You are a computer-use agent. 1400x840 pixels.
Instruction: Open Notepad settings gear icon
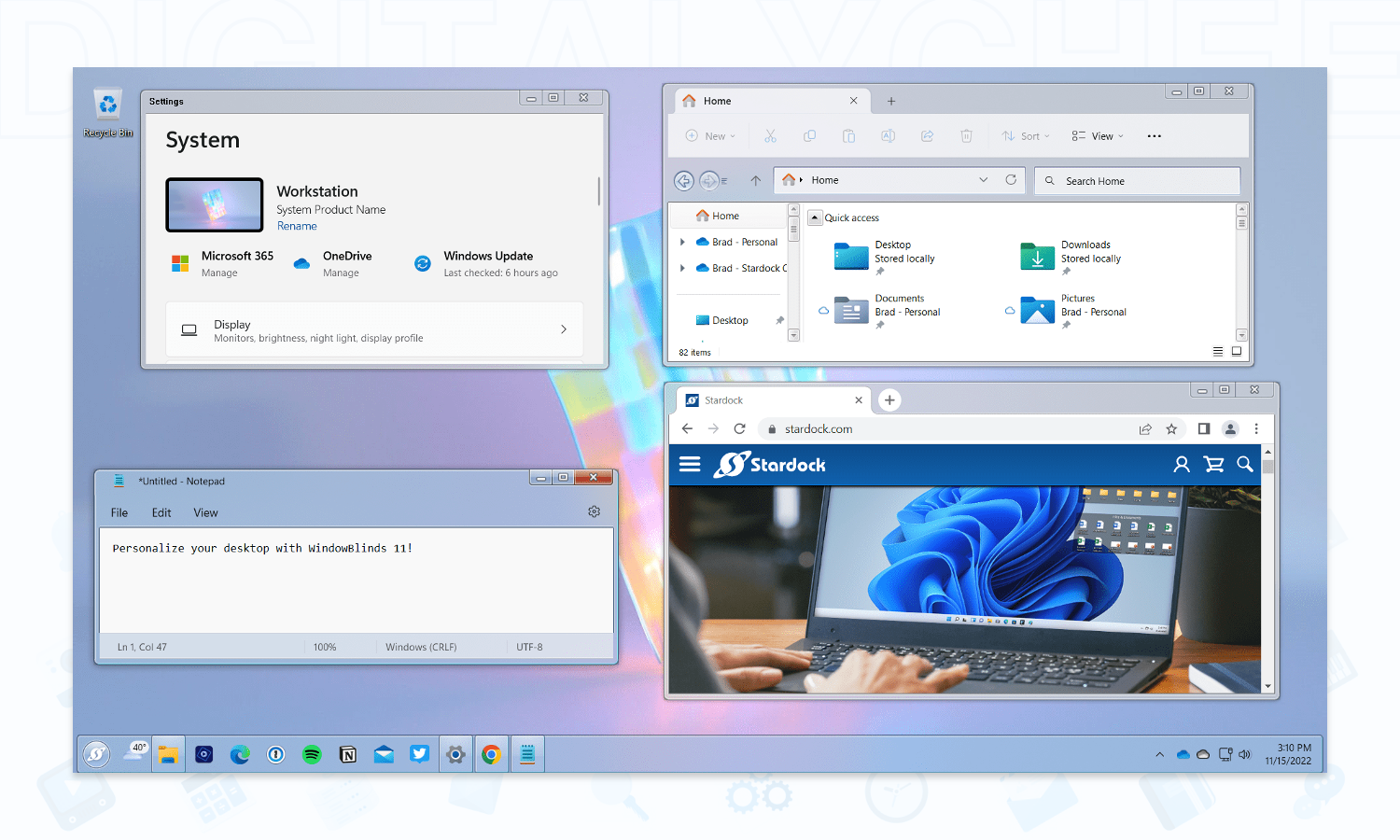click(594, 511)
